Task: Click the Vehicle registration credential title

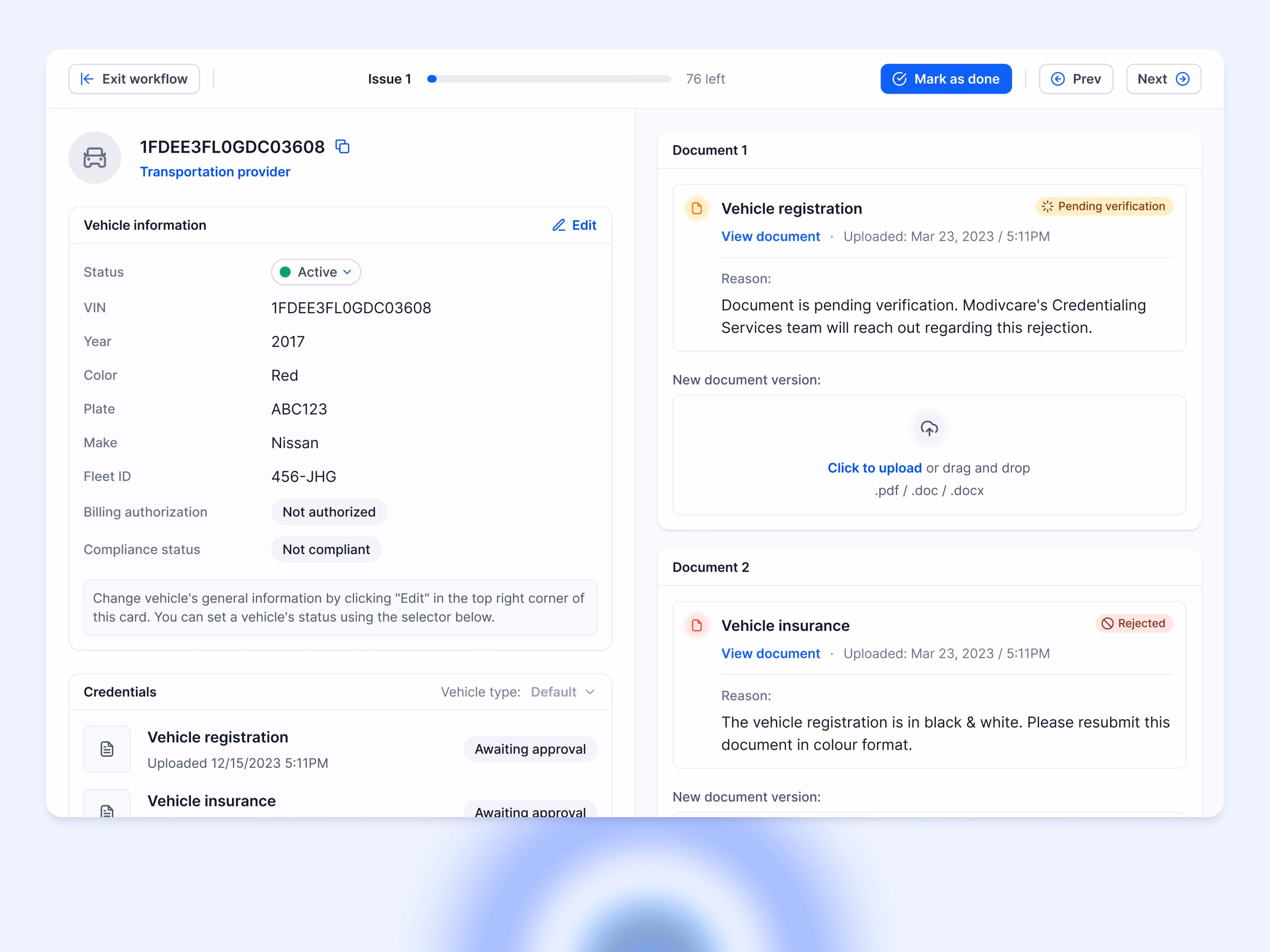Action: (217, 737)
